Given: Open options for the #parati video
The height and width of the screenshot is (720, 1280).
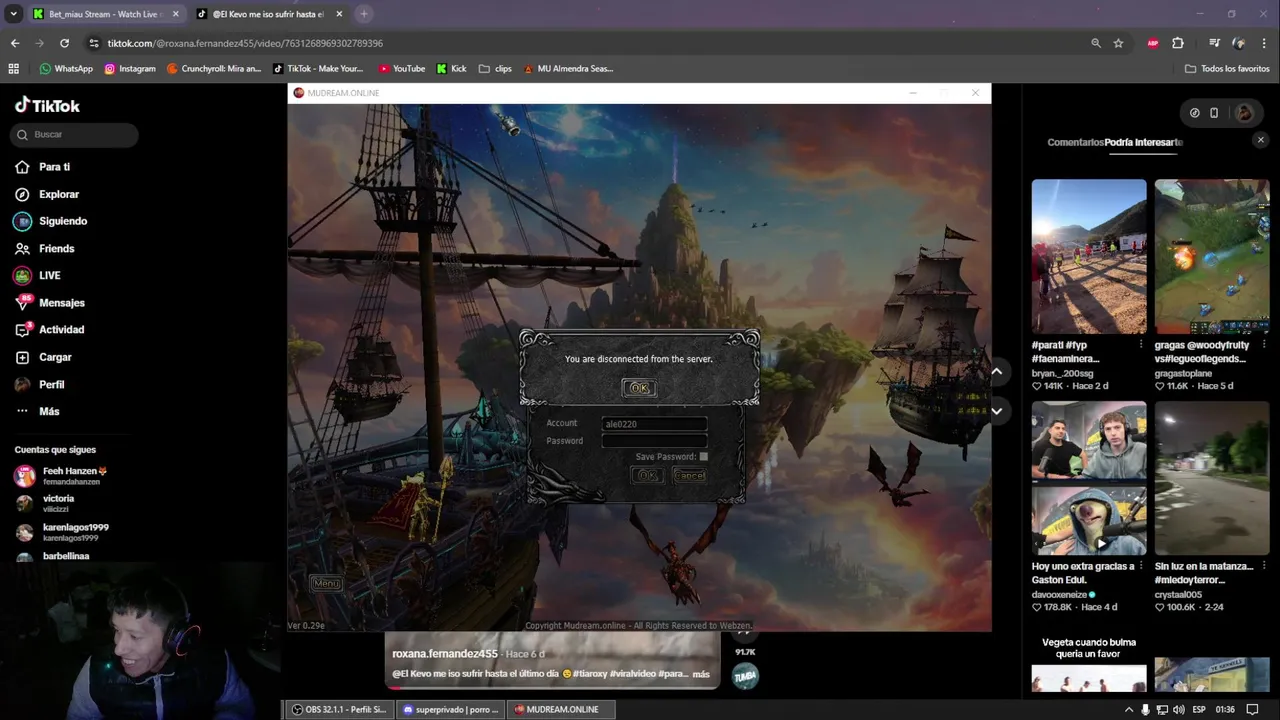Looking at the screenshot, I should [x=1141, y=345].
